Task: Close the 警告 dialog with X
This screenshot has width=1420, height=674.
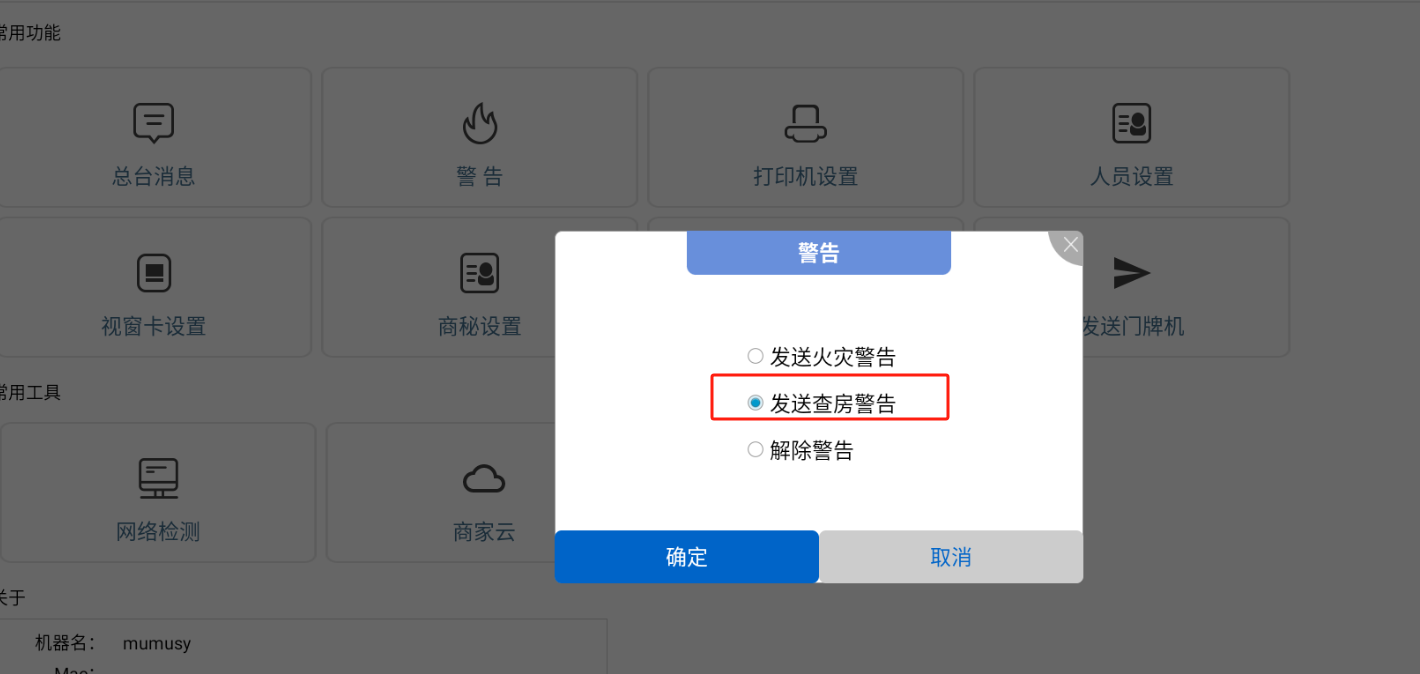Action: click(x=1071, y=244)
